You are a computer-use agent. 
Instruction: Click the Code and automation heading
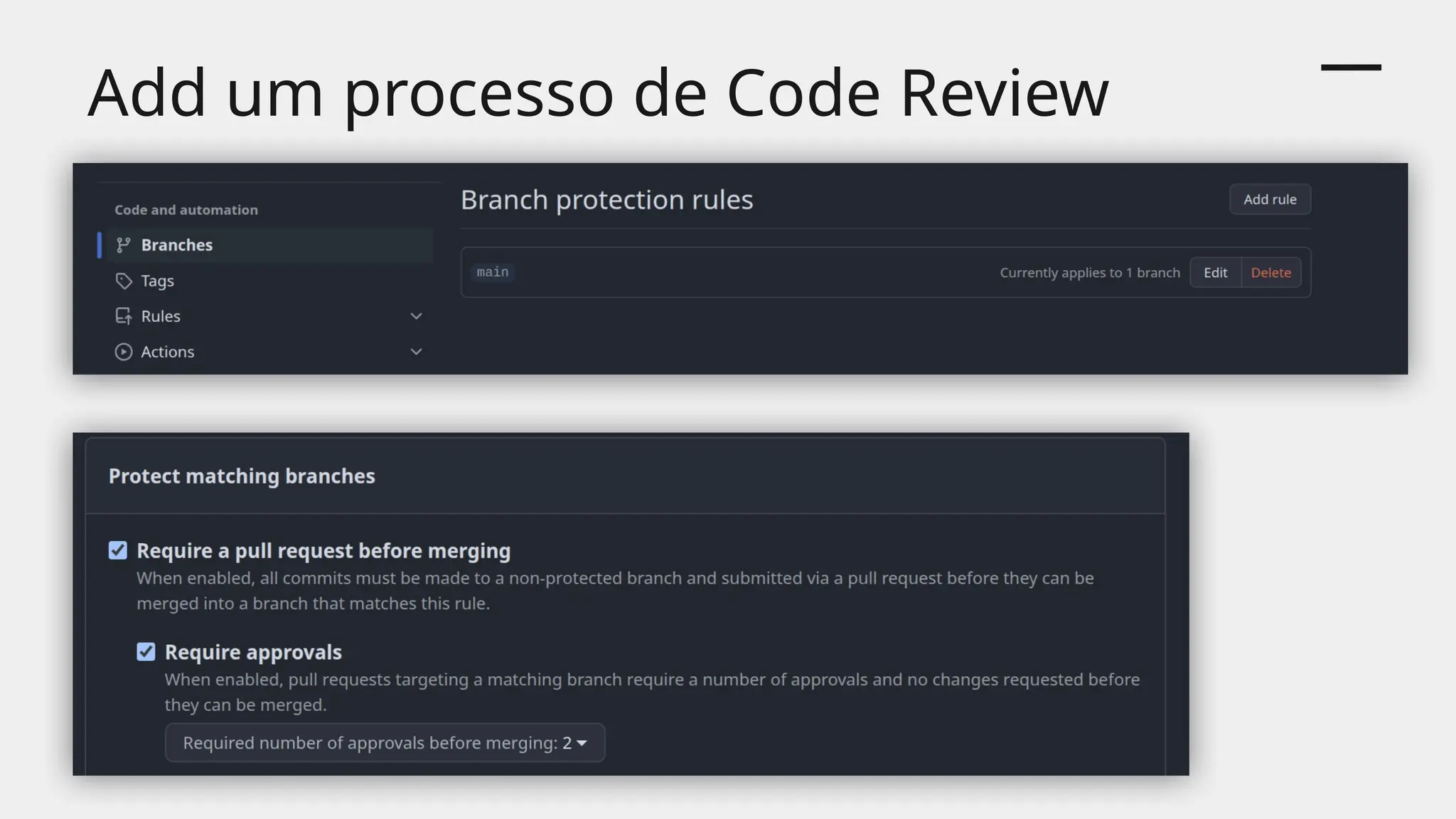pyautogui.click(x=186, y=210)
